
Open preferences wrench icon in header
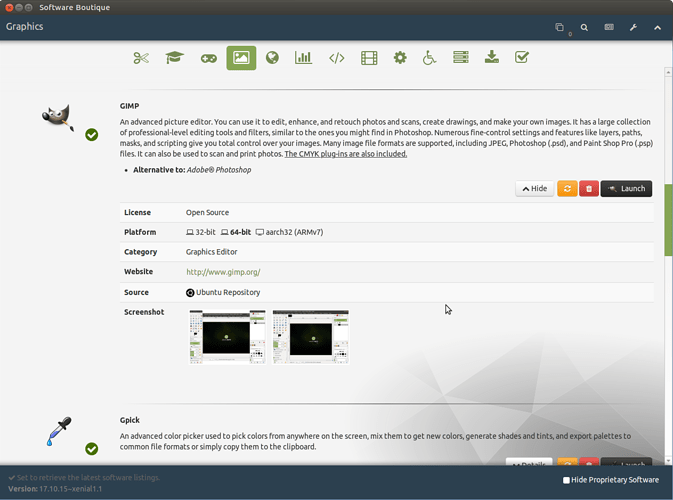(633, 27)
